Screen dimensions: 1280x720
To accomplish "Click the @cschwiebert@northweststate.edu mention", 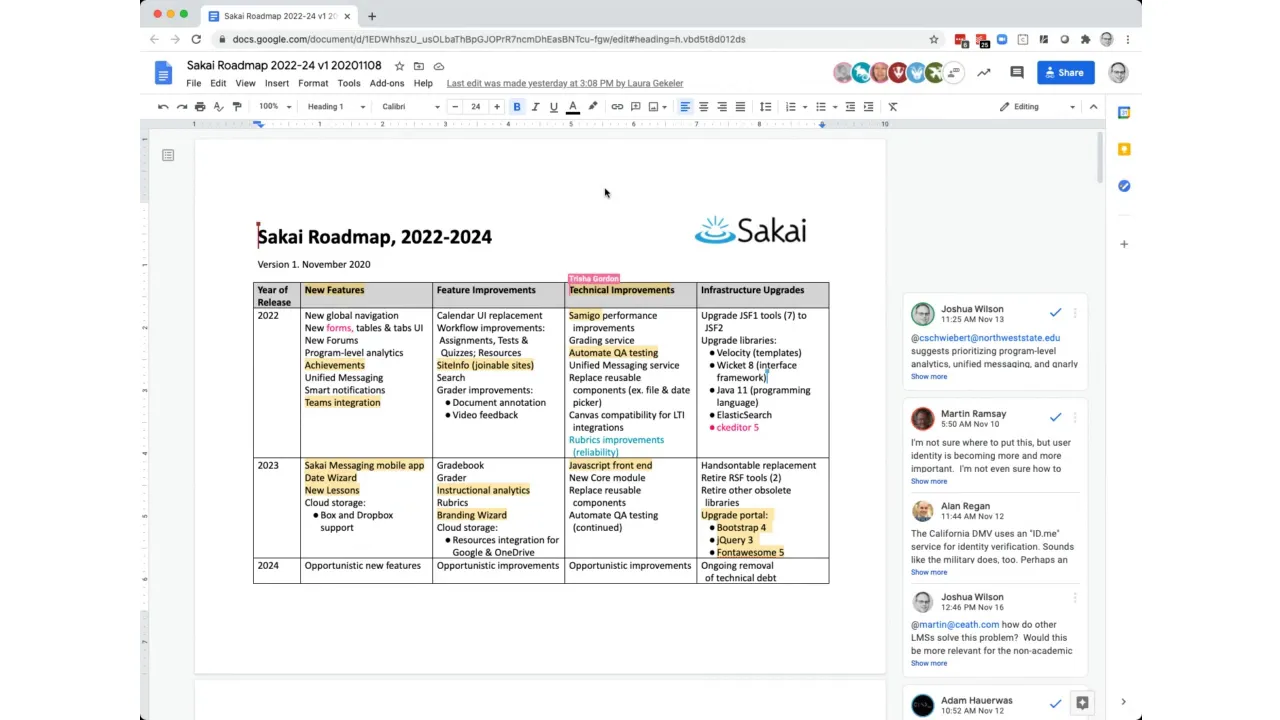I will point(986,338).
